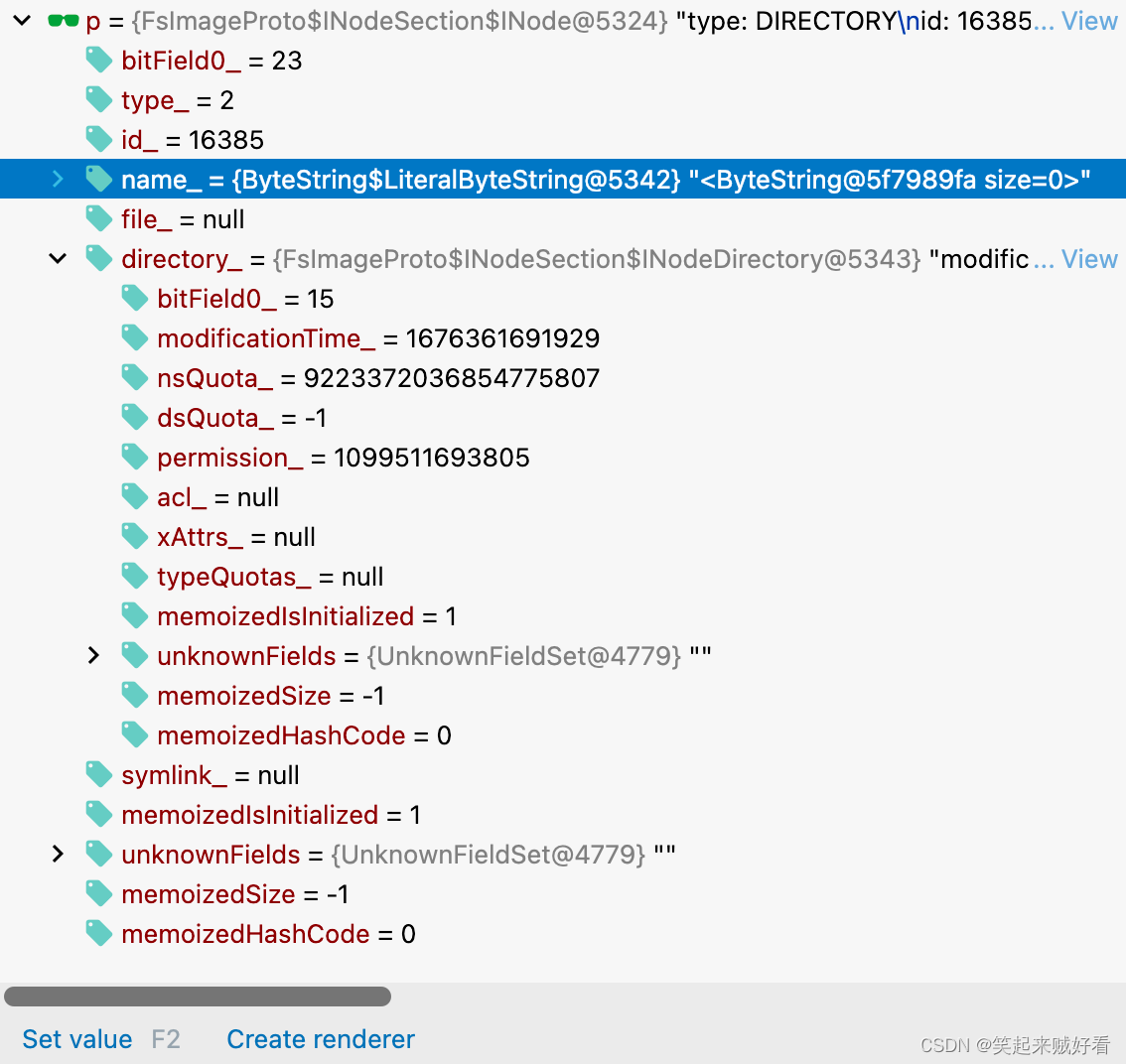
Task: Click the tag icon of memoizedHashCode under directory_
Action: click(x=135, y=735)
